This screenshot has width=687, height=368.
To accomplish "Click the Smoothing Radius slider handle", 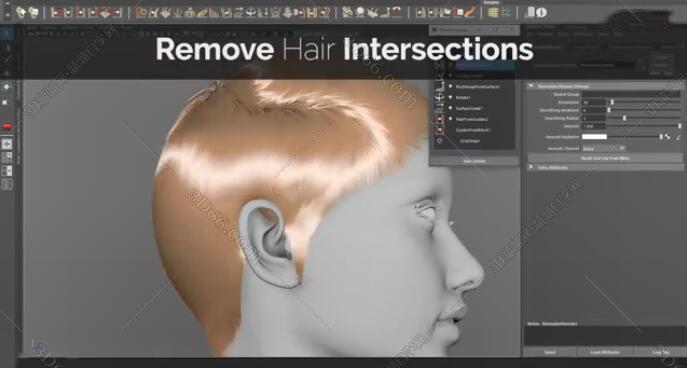I will coord(624,118).
